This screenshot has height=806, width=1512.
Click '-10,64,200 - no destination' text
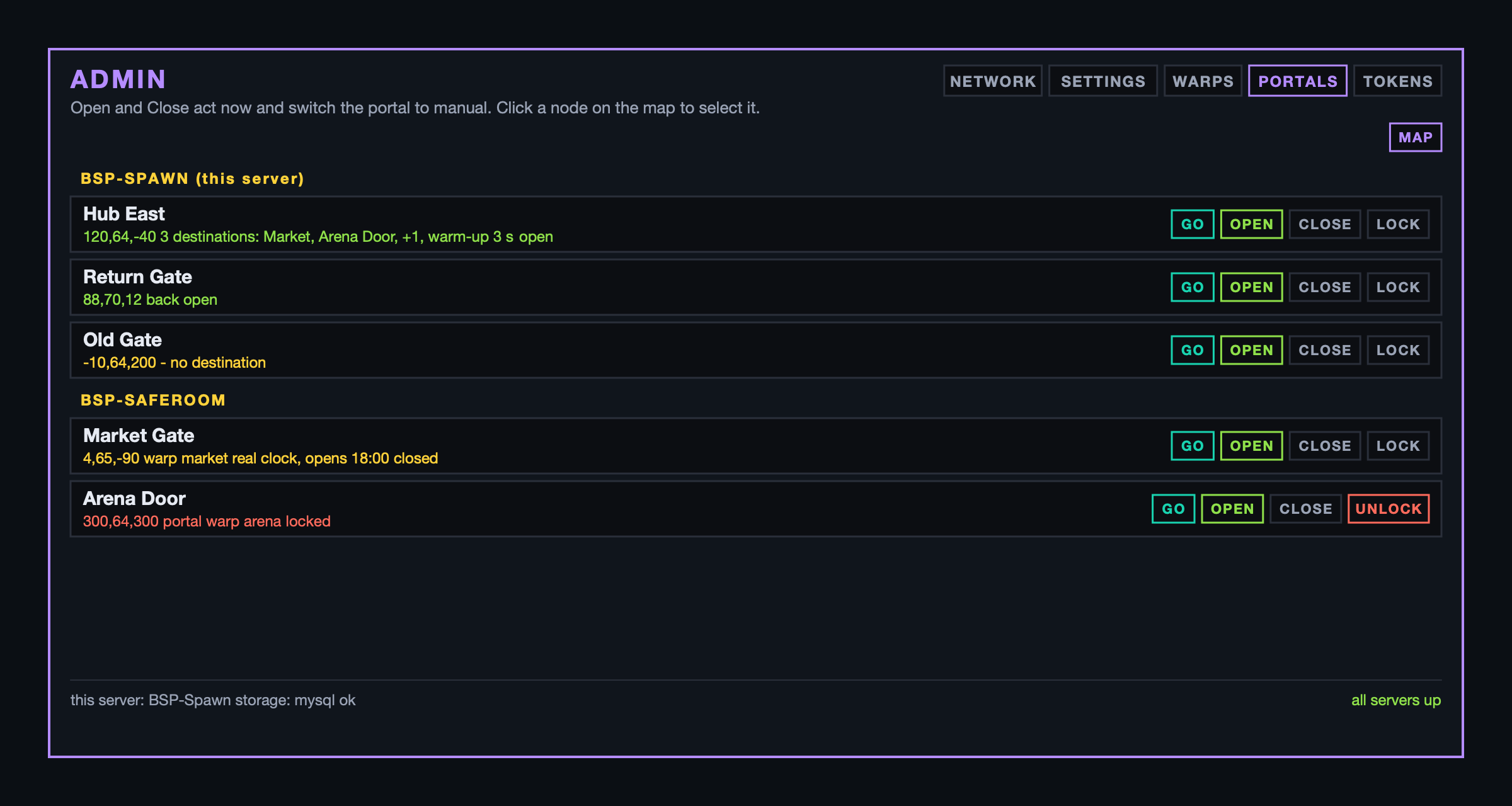click(x=175, y=363)
